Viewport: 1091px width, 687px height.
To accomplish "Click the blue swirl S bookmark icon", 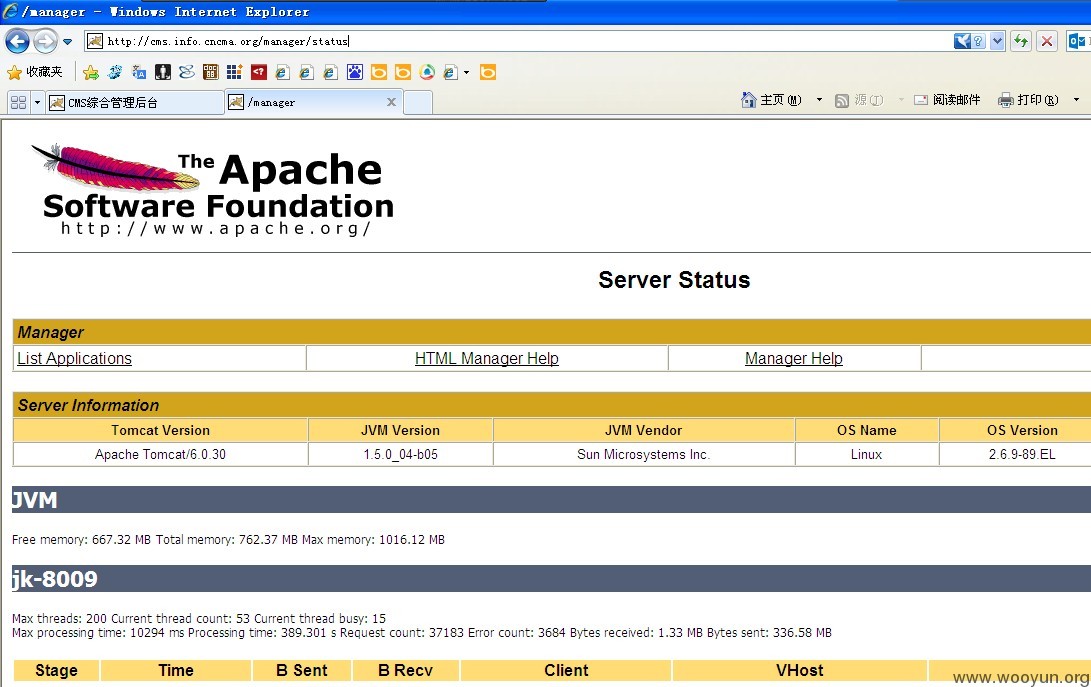I will point(186,72).
